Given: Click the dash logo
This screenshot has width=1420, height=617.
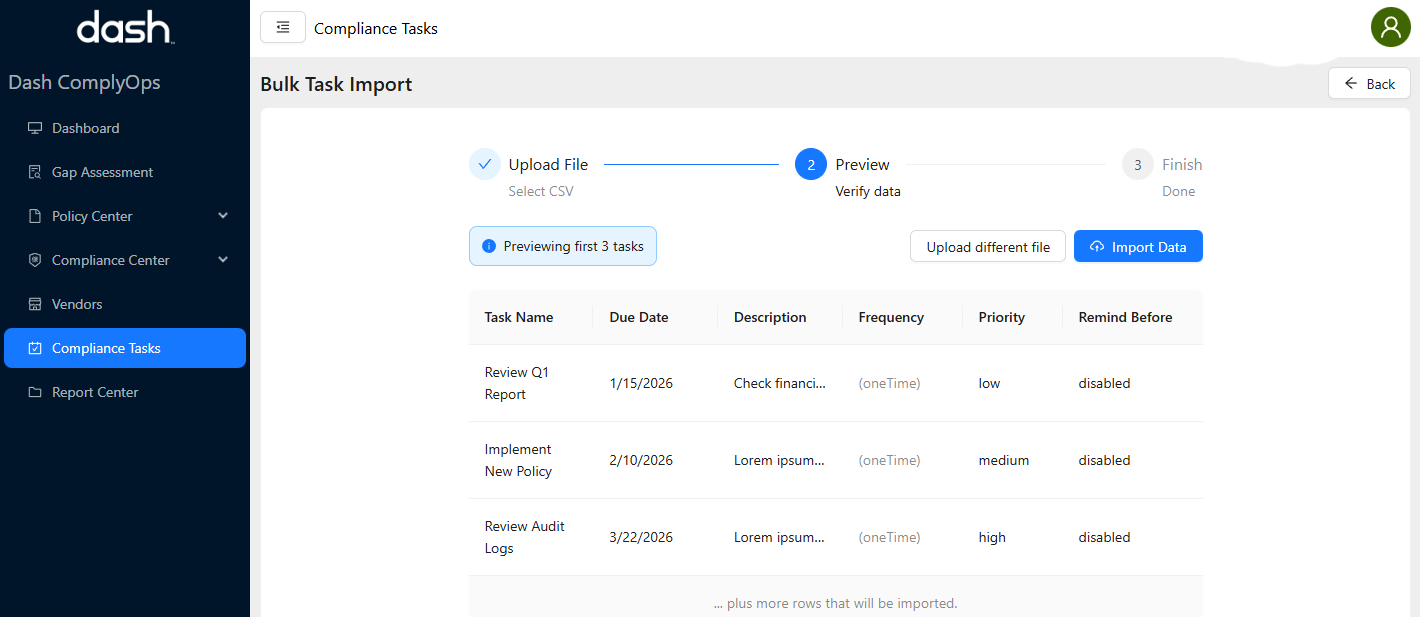Looking at the screenshot, I should click(x=125, y=27).
